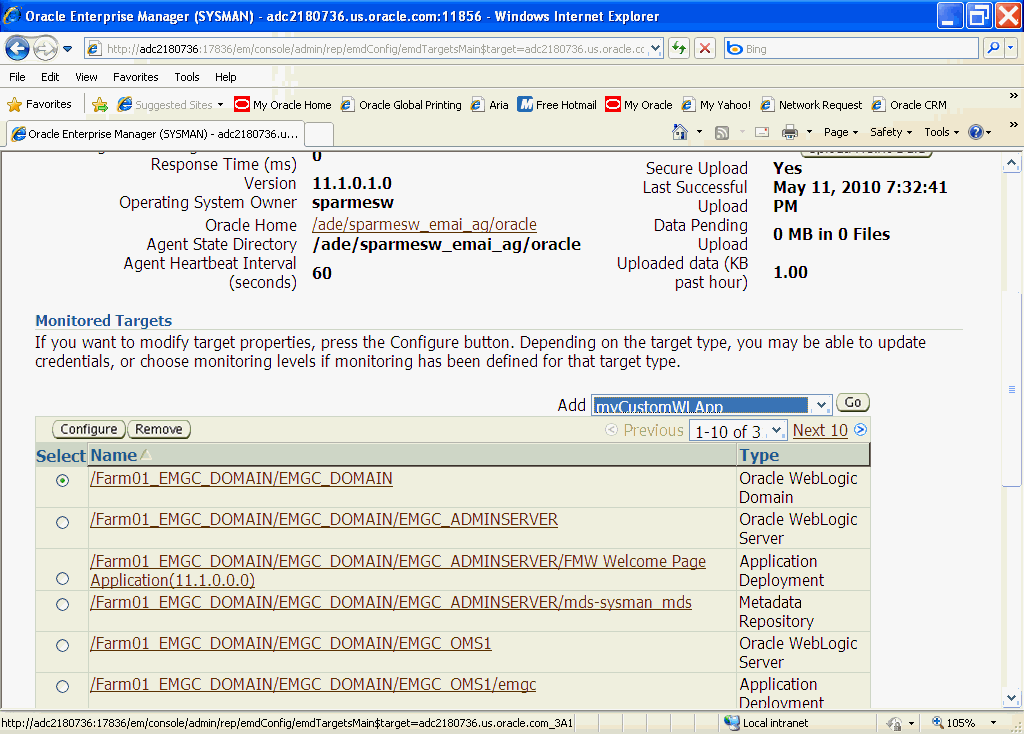
Task: Open the Aria bookmark
Action: pyautogui.click(x=490, y=104)
